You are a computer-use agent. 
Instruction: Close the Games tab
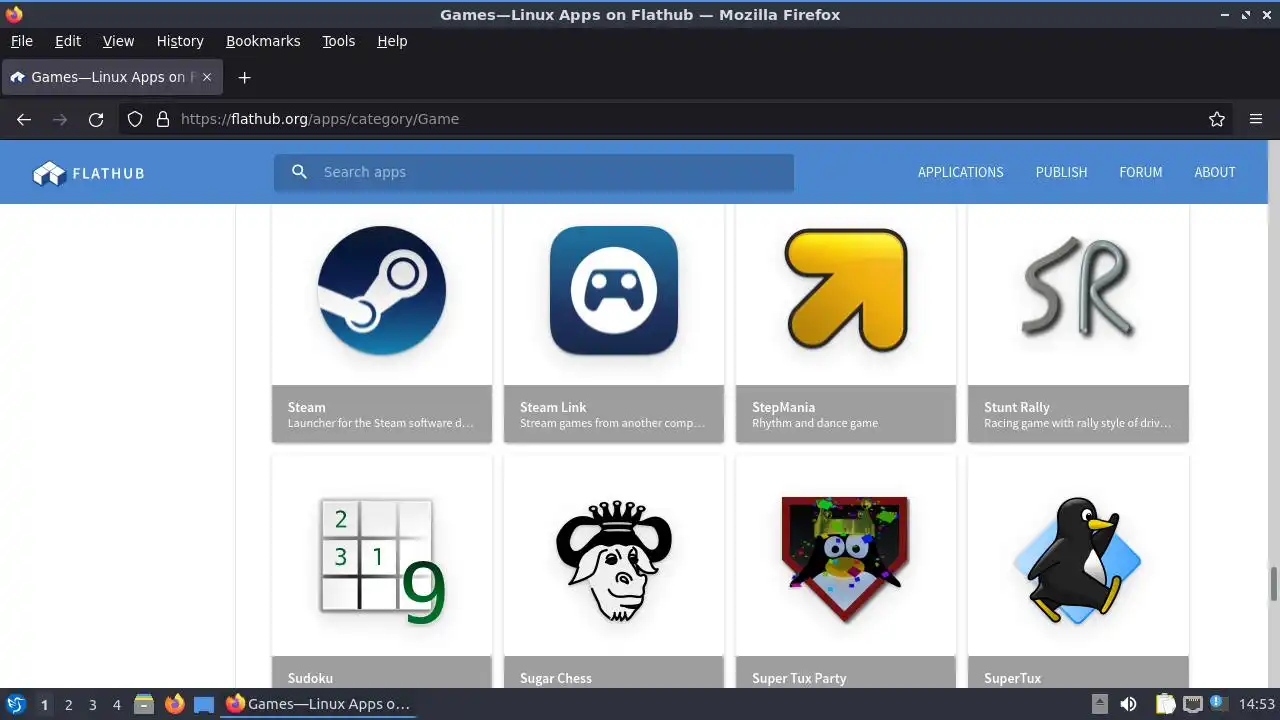[207, 77]
